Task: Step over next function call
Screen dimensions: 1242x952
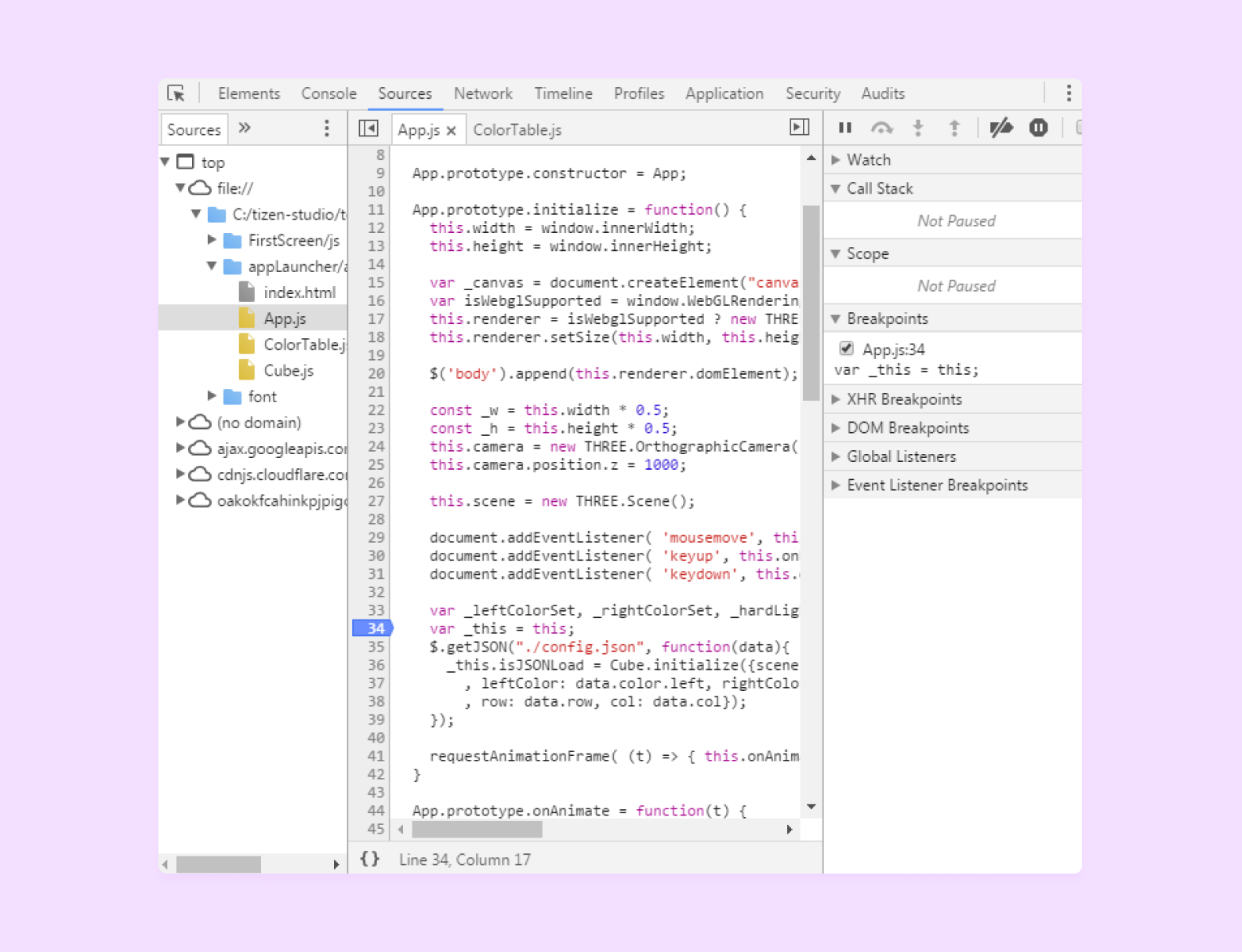Action: click(882, 127)
